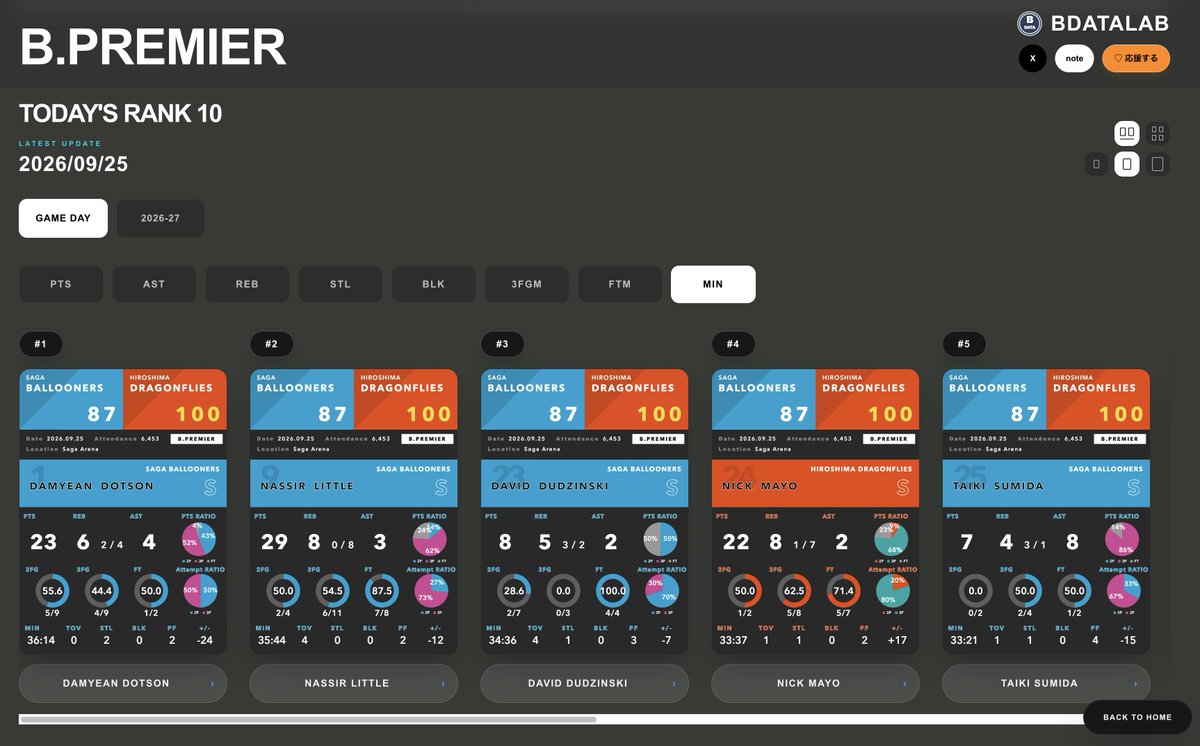Click Nassir Little's 3FG 54.5 ring

coord(331,591)
